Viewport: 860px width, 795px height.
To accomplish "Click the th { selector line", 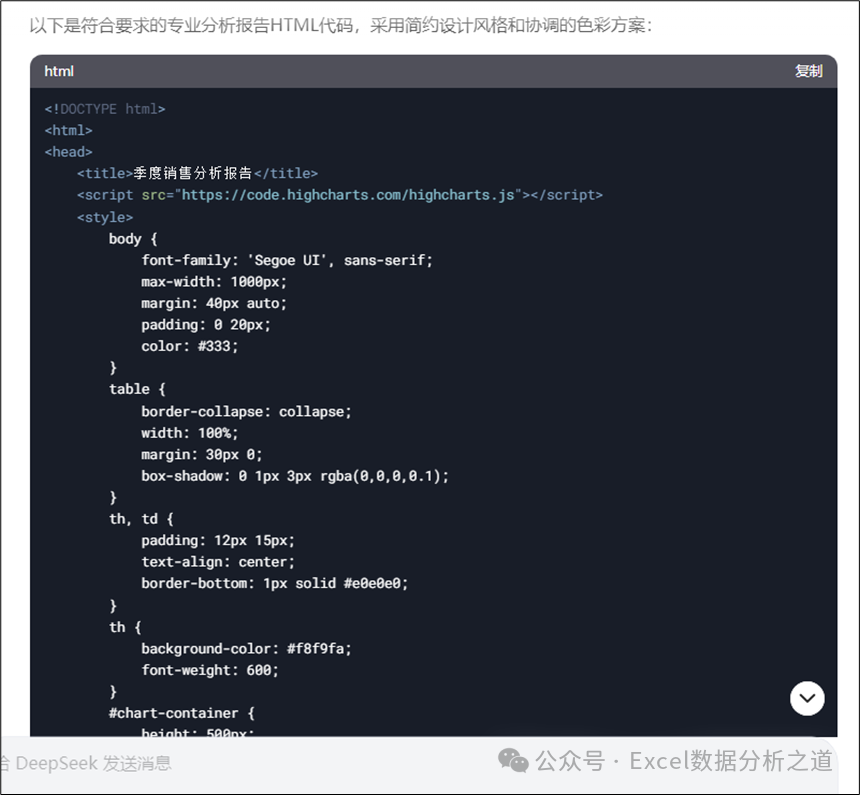I will 125,627.
